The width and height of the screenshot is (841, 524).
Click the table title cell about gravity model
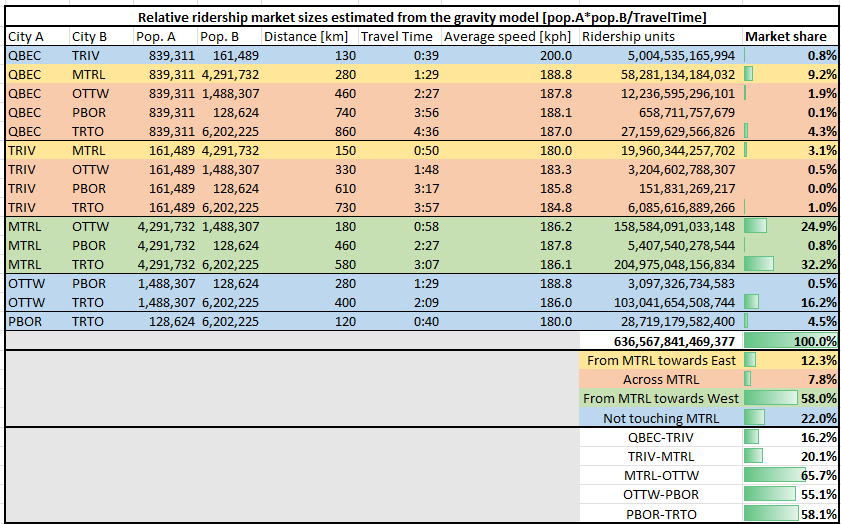click(x=420, y=17)
